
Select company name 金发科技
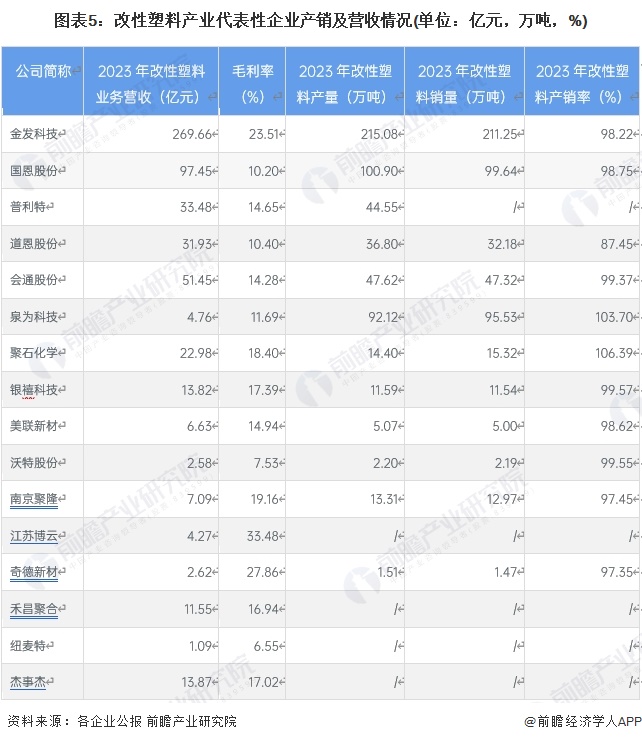[x=34, y=134]
